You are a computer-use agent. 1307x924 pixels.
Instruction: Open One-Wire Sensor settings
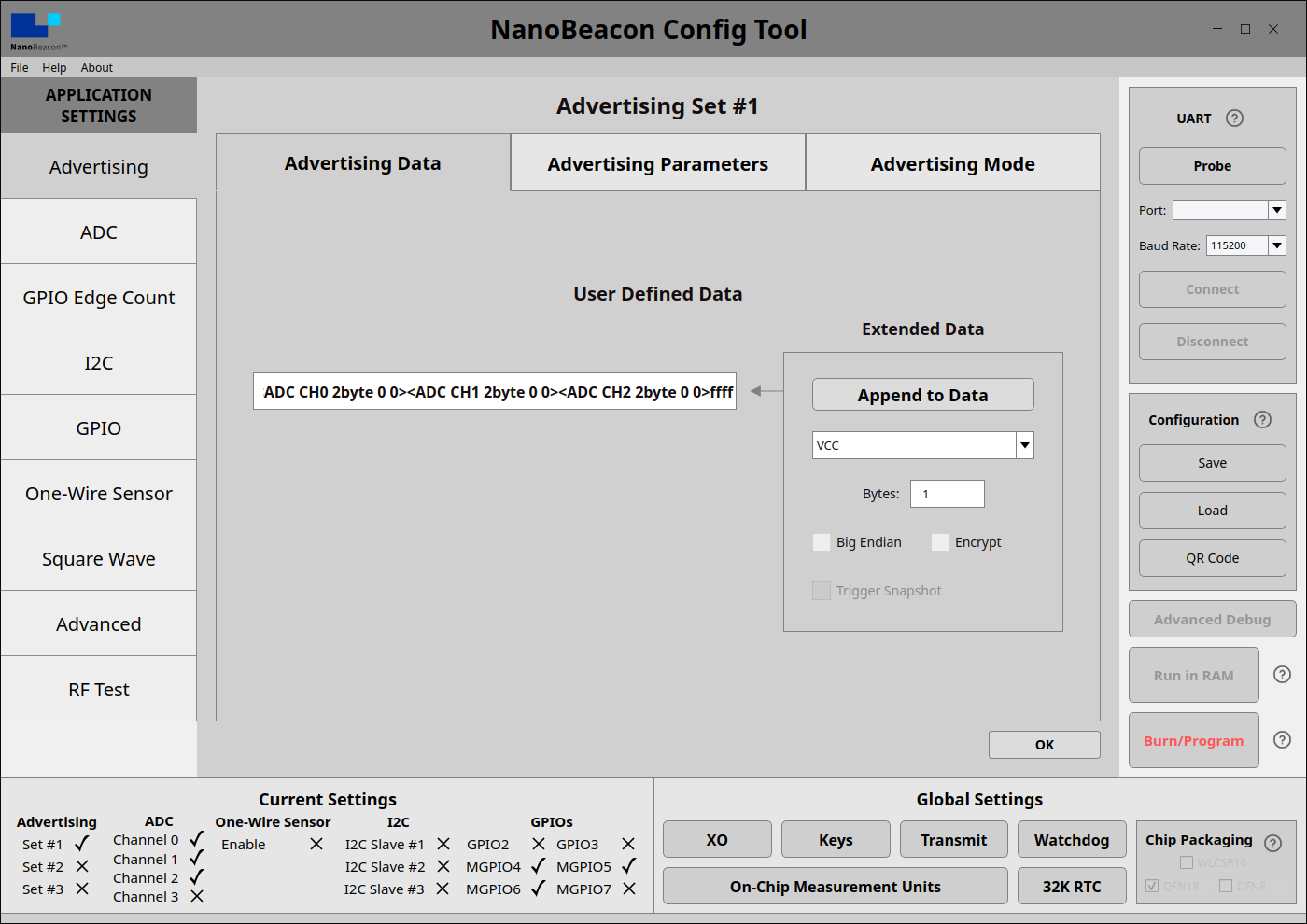tap(99, 493)
